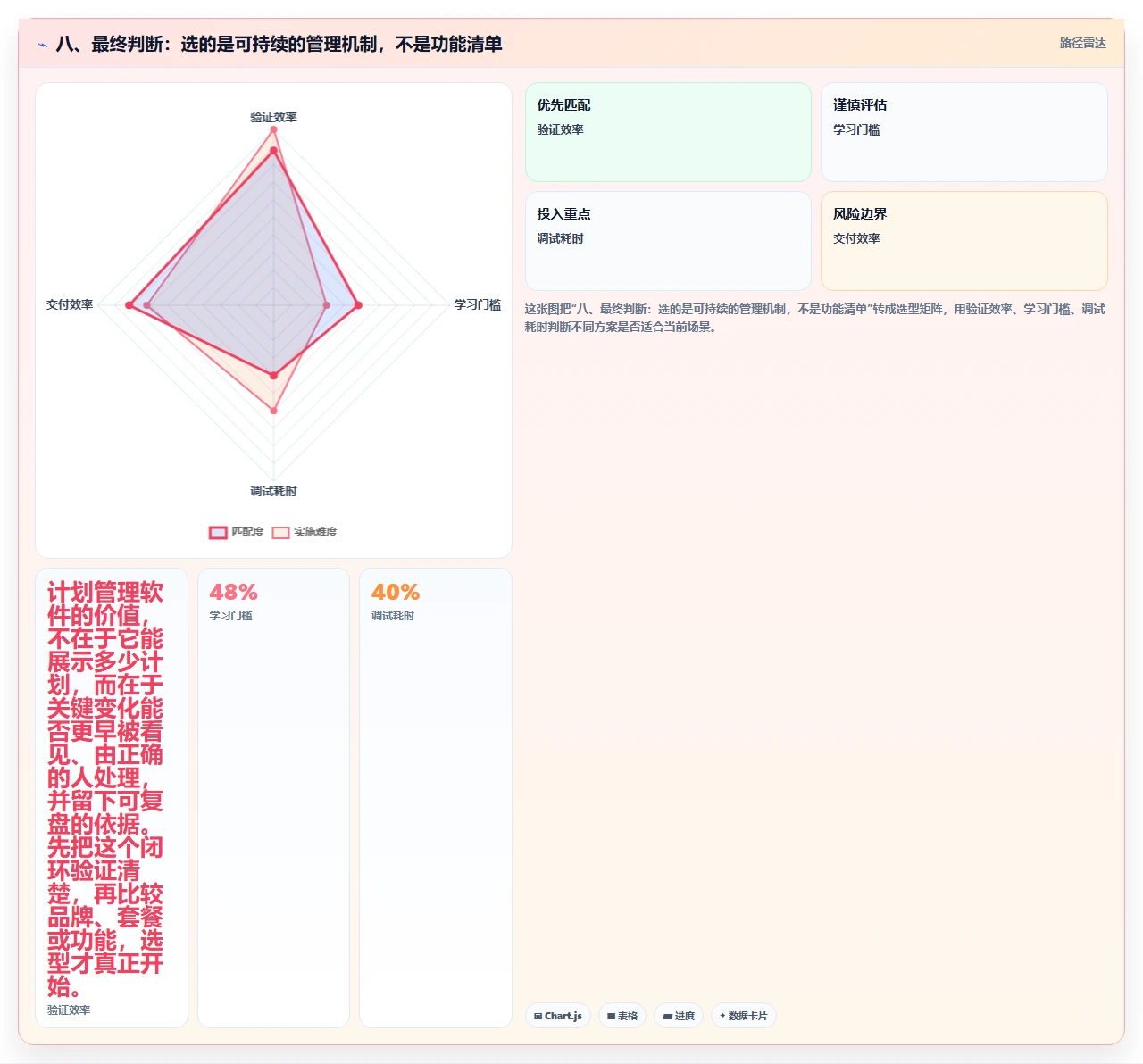This screenshot has height=1064, width=1143.
Task: Open the 优先匹配 card
Action: pyautogui.click(x=668, y=132)
